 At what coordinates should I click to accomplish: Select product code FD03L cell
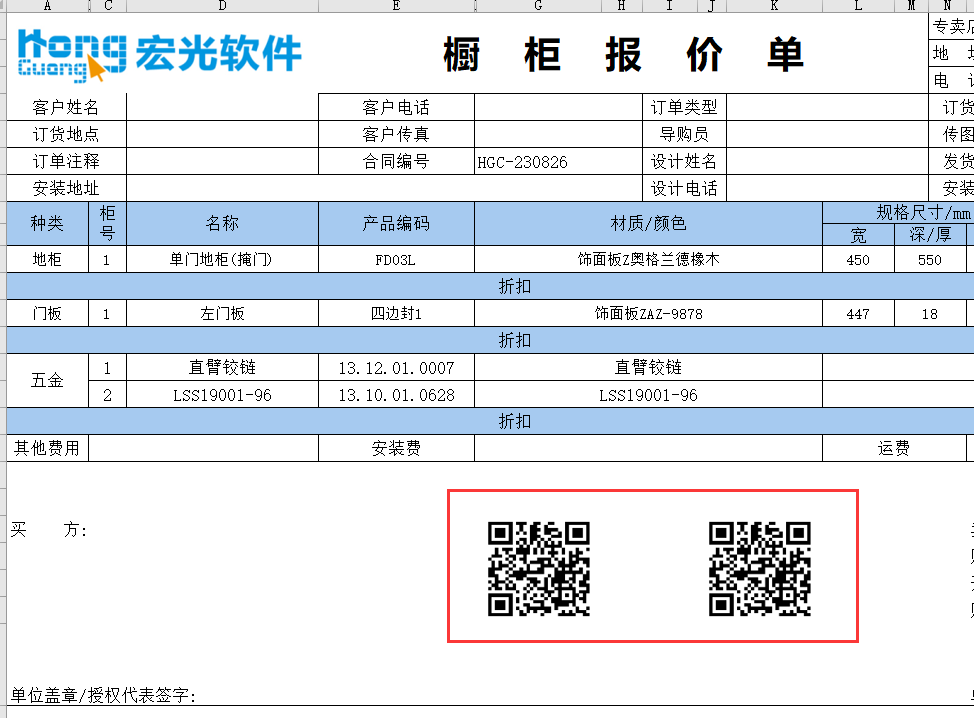tap(396, 259)
